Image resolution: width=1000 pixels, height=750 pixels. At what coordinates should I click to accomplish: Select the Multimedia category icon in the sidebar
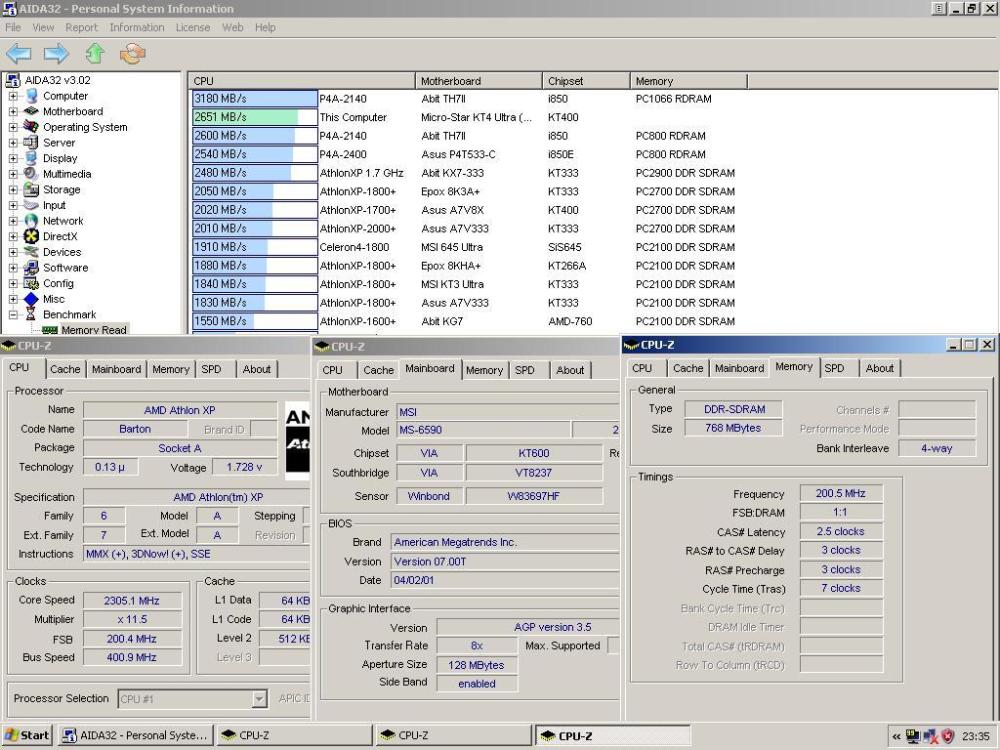click(x=28, y=173)
